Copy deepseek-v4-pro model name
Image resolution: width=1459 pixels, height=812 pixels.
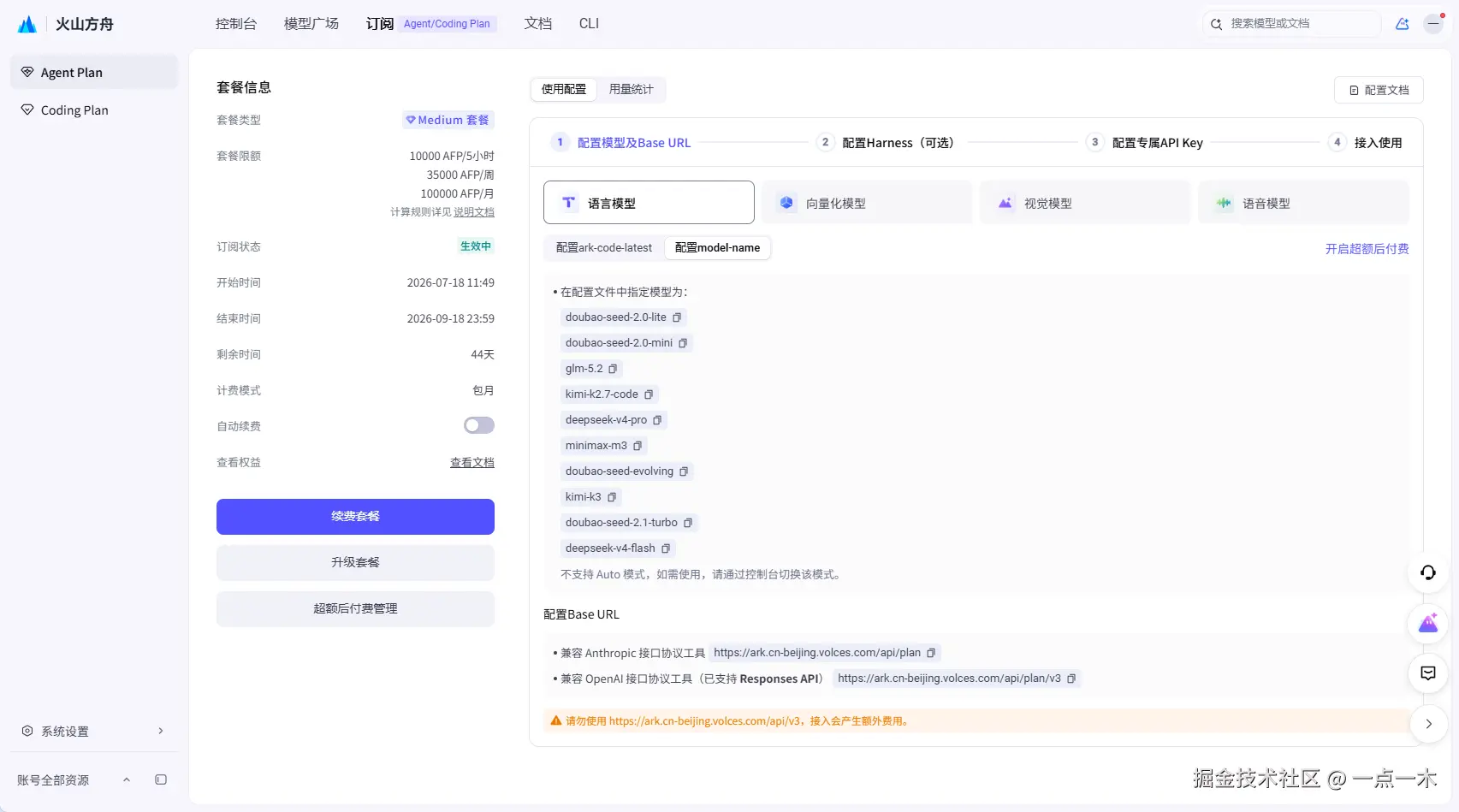[657, 420]
